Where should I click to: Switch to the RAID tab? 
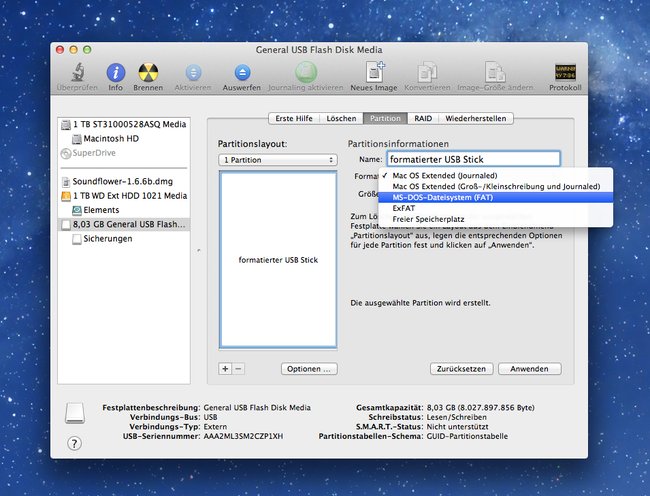coord(423,119)
